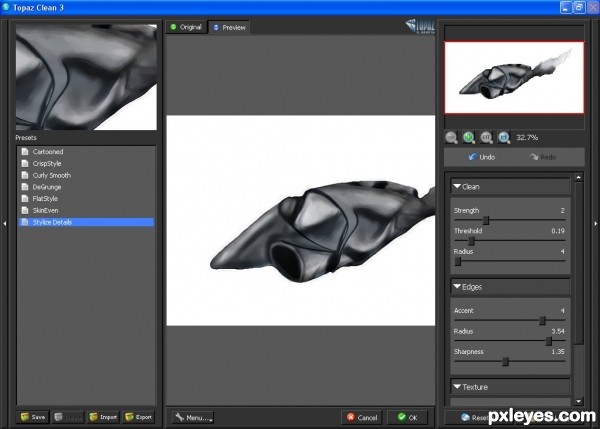Click the Threshold value 0.19
This screenshot has width=600, height=429.
pyautogui.click(x=558, y=231)
